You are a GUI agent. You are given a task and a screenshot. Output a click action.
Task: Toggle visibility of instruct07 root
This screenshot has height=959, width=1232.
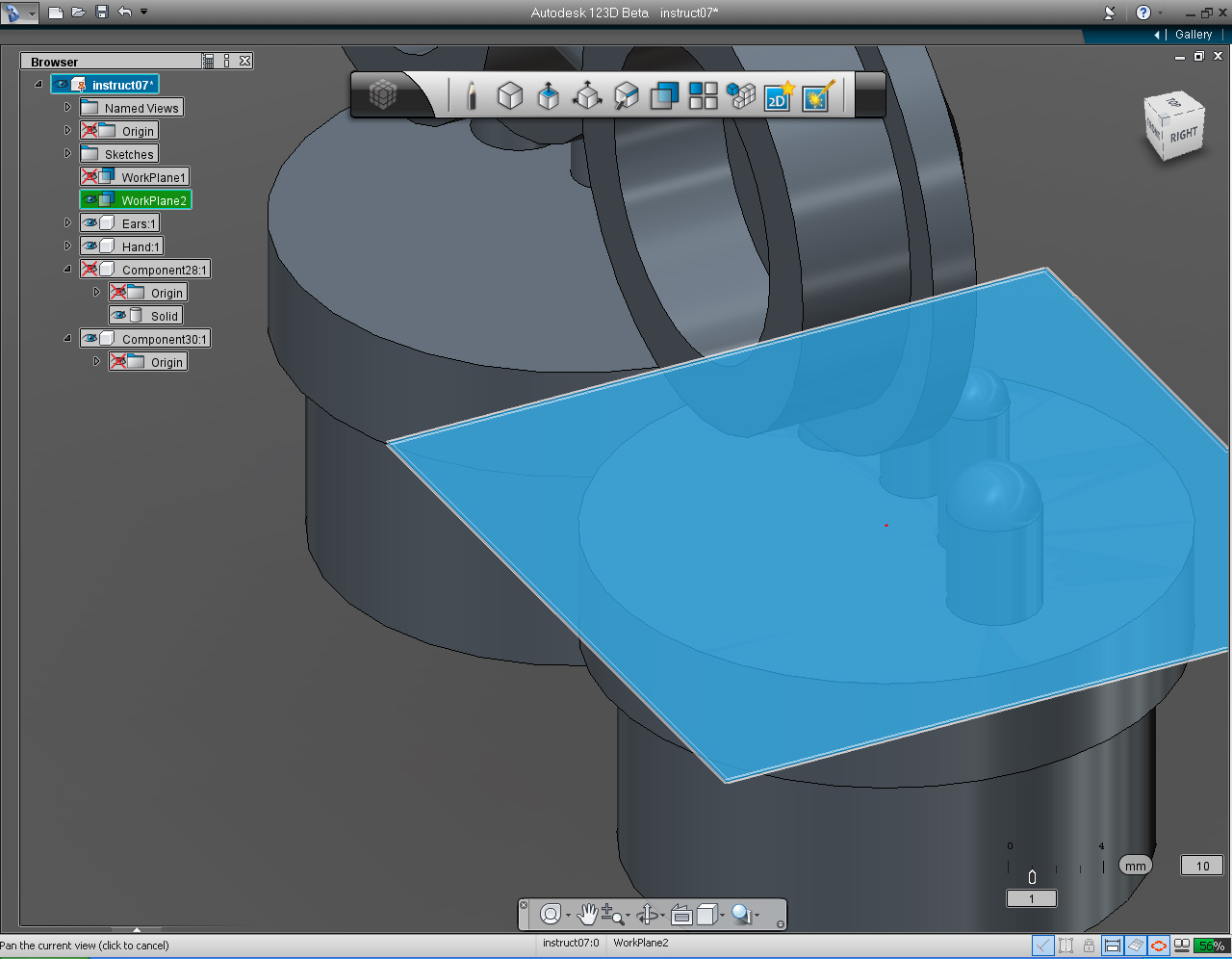(x=62, y=85)
